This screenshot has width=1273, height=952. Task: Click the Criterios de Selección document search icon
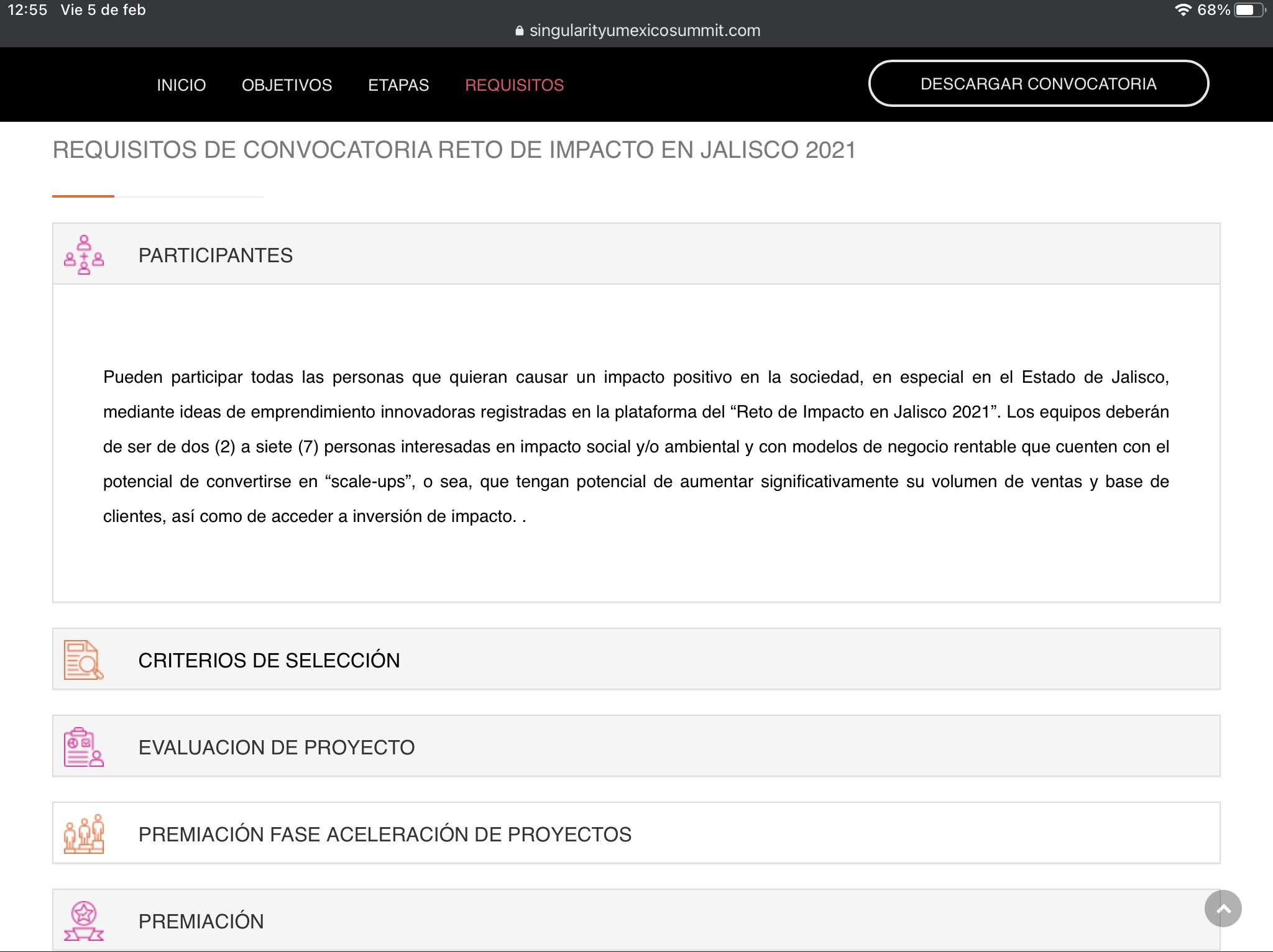point(83,660)
